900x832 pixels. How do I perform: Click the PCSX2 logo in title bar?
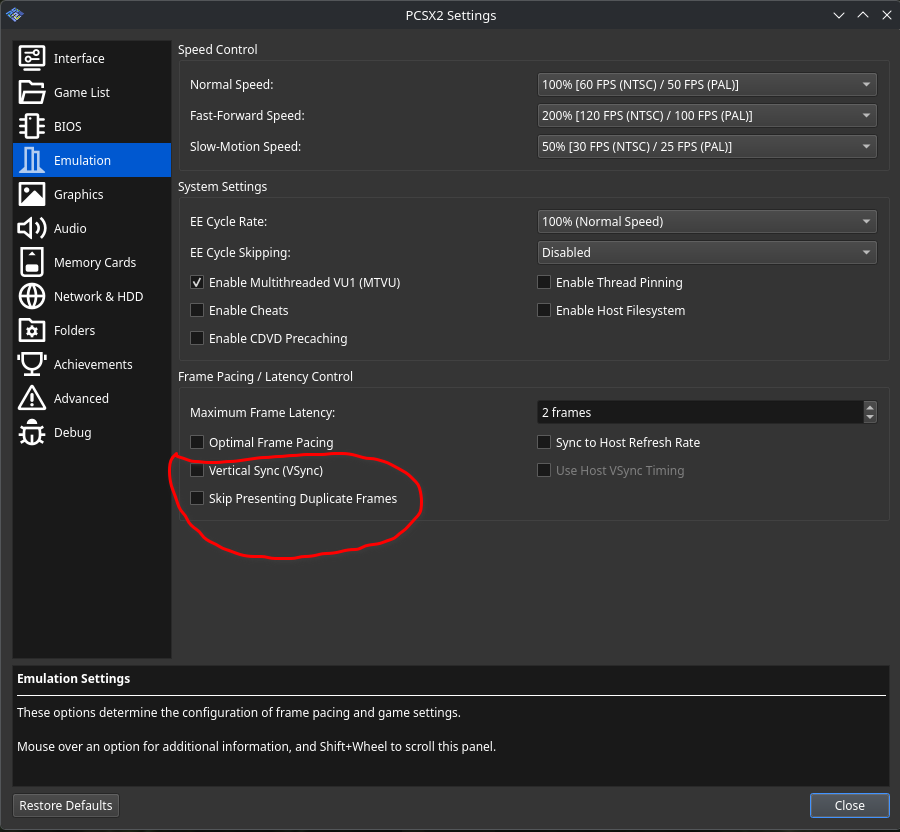tap(14, 14)
